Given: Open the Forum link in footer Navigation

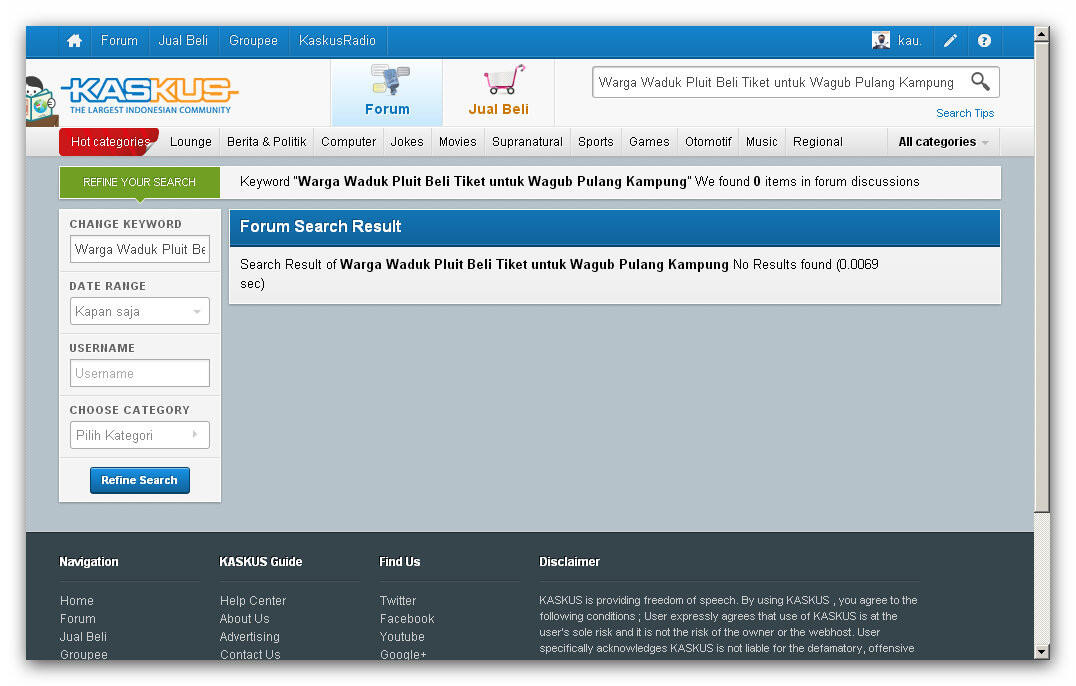Looking at the screenshot, I should coord(78,618).
